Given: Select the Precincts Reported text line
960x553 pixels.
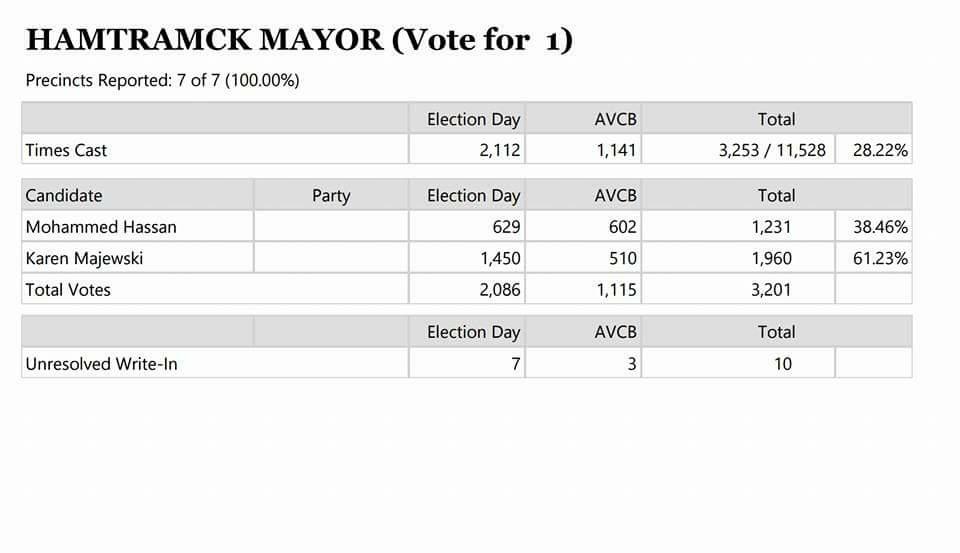Looking at the screenshot, I should (x=162, y=80).
